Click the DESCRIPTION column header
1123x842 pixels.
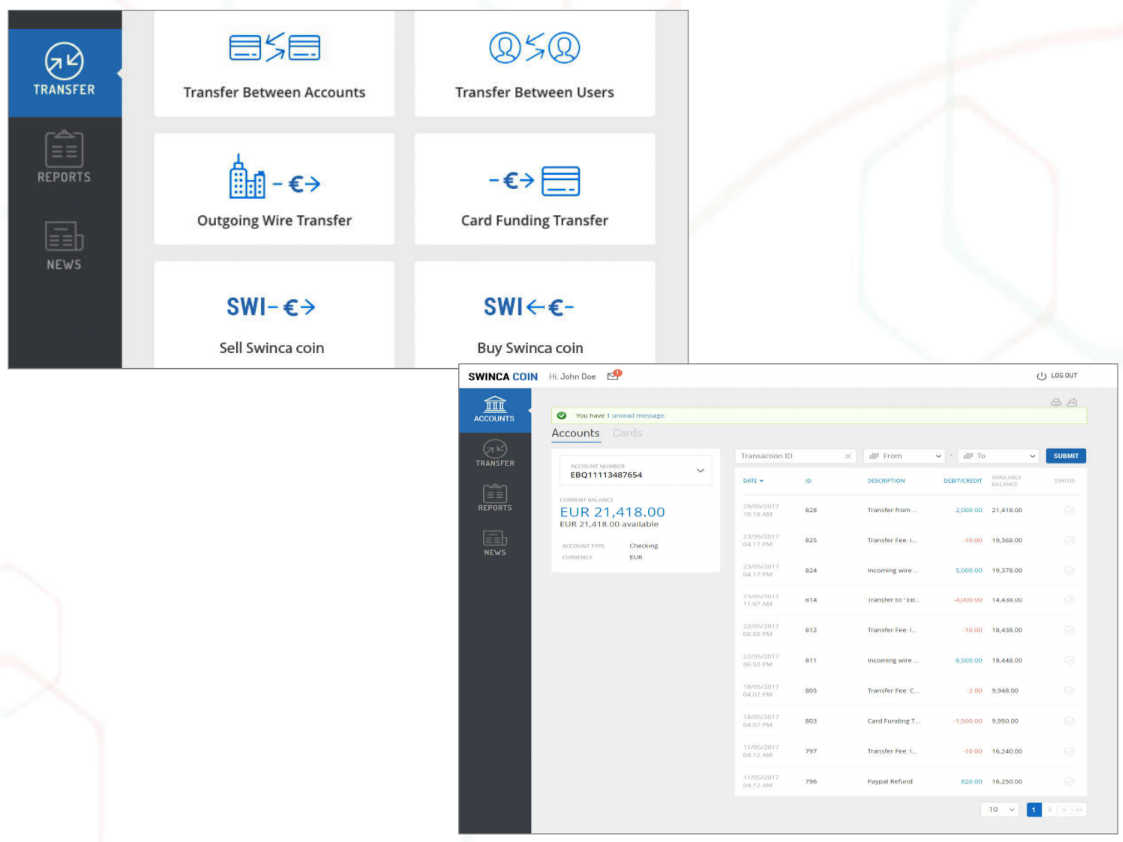click(x=886, y=481)
